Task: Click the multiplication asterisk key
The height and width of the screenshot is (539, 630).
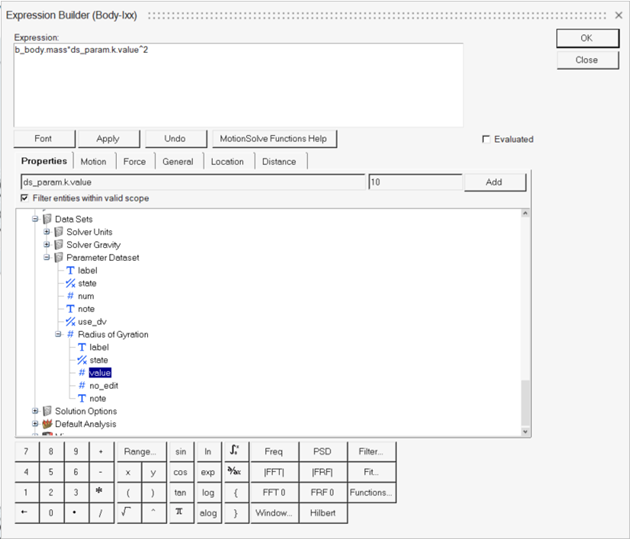Action: [100, 493]
